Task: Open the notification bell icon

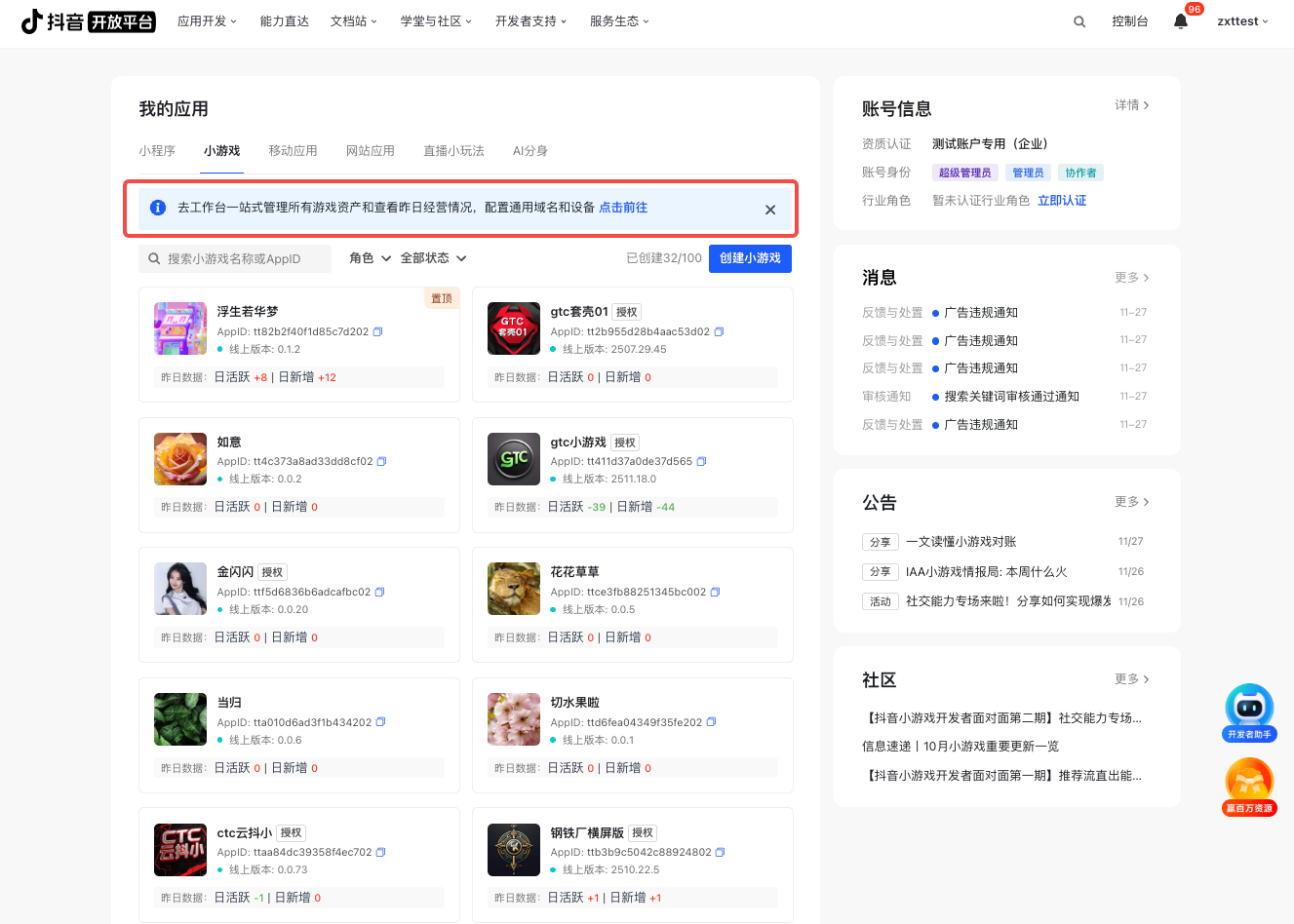Action: point(1181,21)
